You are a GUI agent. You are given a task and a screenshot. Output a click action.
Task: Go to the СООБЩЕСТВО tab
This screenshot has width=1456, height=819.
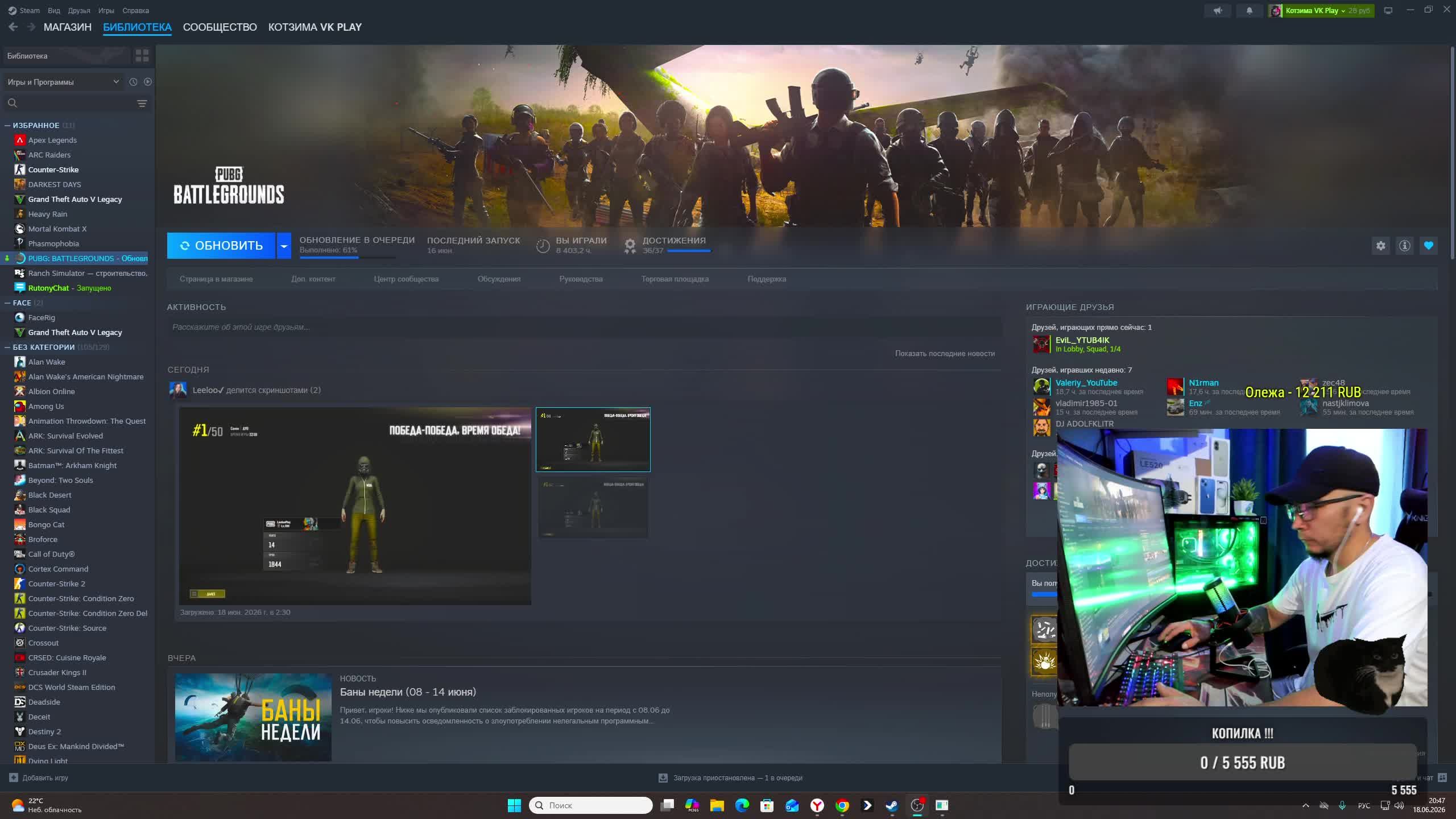pyautogui.click(x=220, y=27)
